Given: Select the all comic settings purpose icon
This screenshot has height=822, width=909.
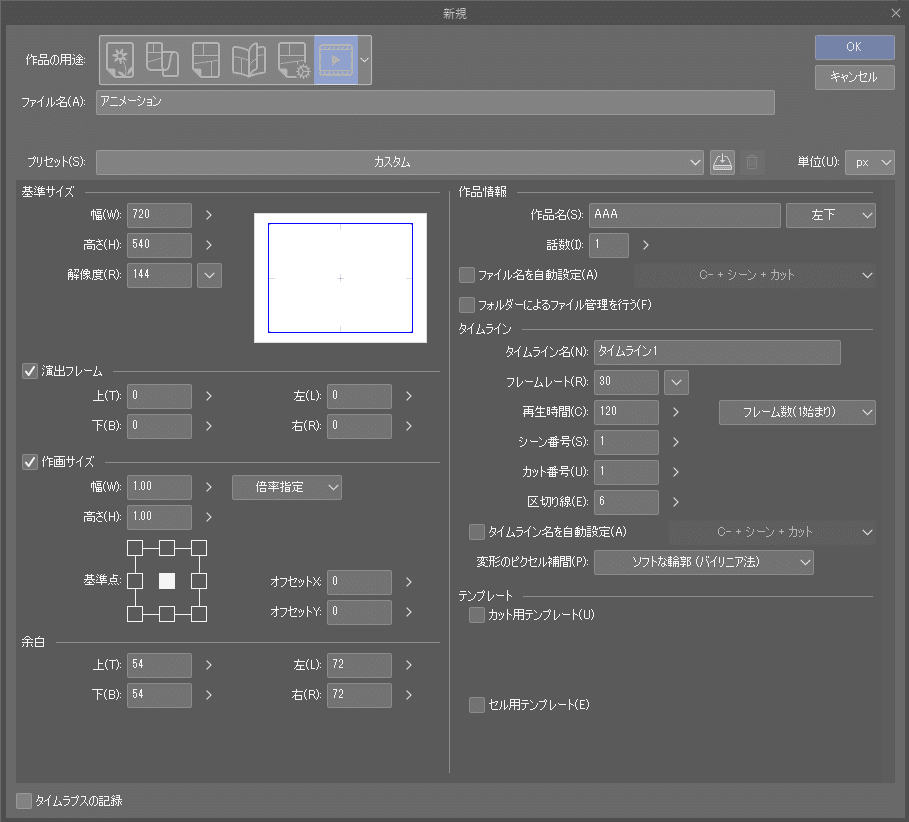Looking at the screenshot, I should pyautogui.click(x=291, y=59).
